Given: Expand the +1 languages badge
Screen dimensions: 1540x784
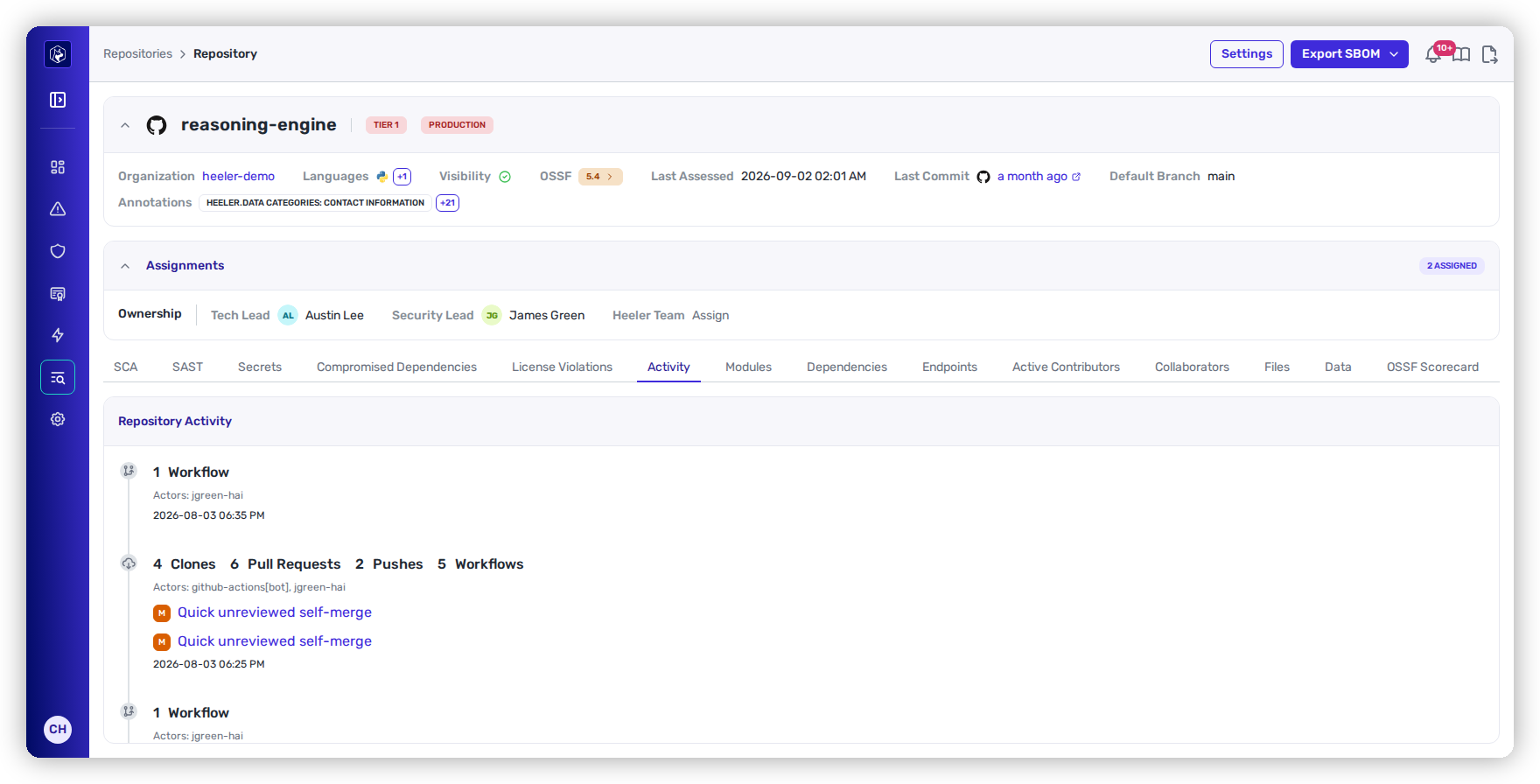Looking at the screenshot, I should 402,177.
